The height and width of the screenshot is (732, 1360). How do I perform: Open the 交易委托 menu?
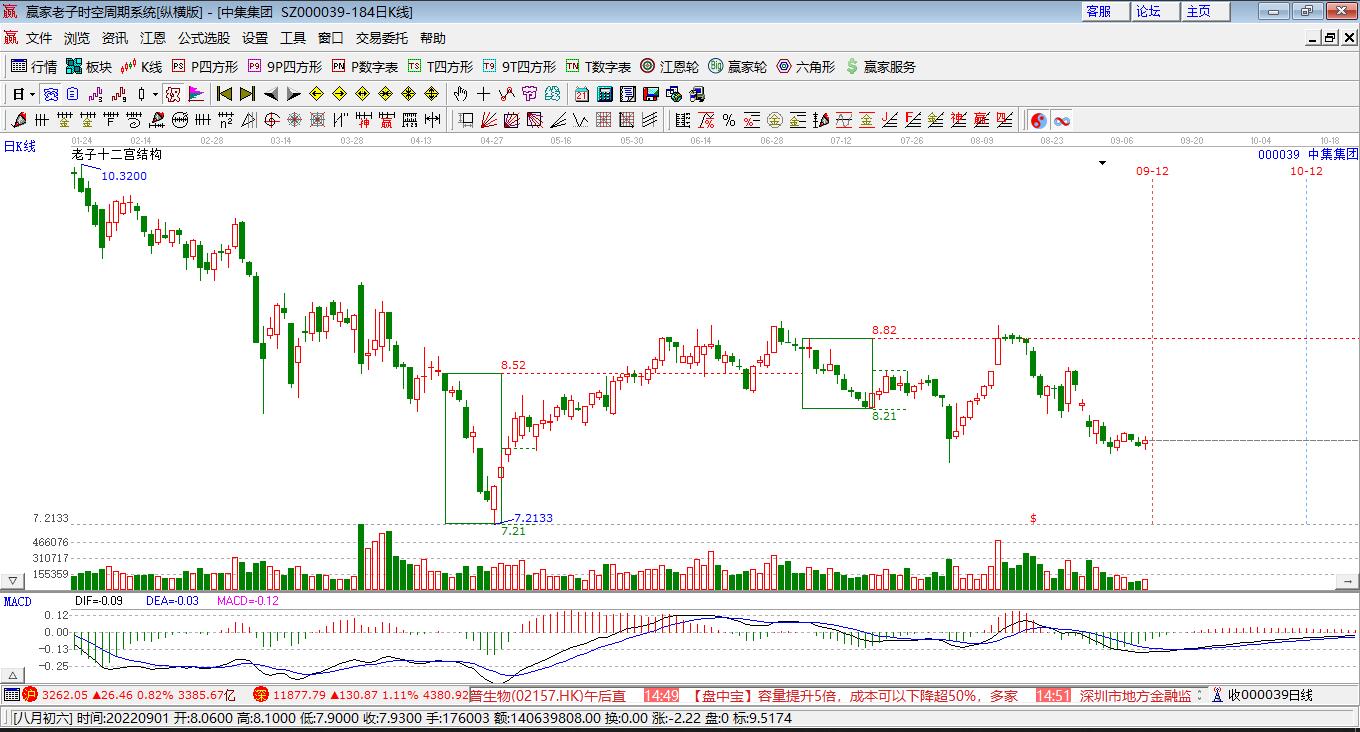382,38
